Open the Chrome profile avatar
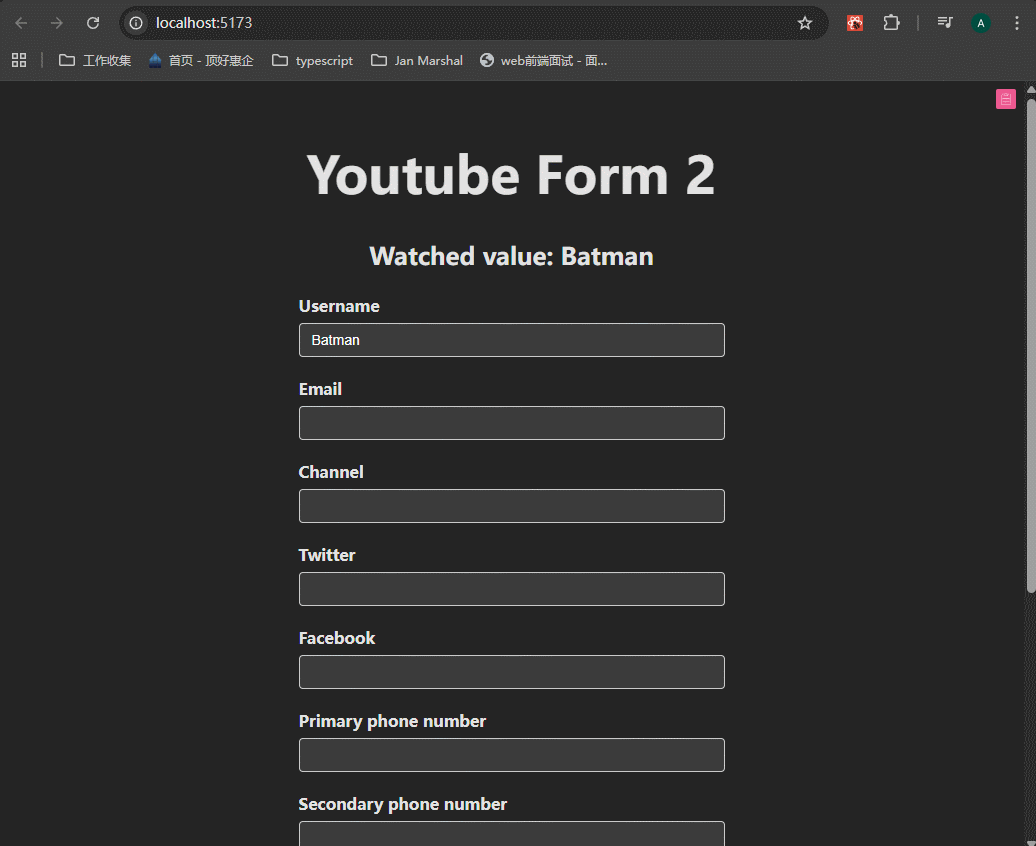The height and width of the screenshot is (846, 1036). pos(980,23)
